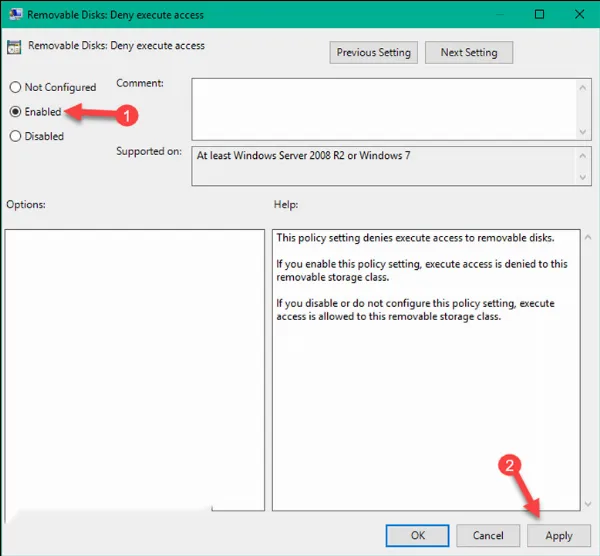Maximize the policy settings window
Screen dimensions: 600x556
[x=540, y=15]
